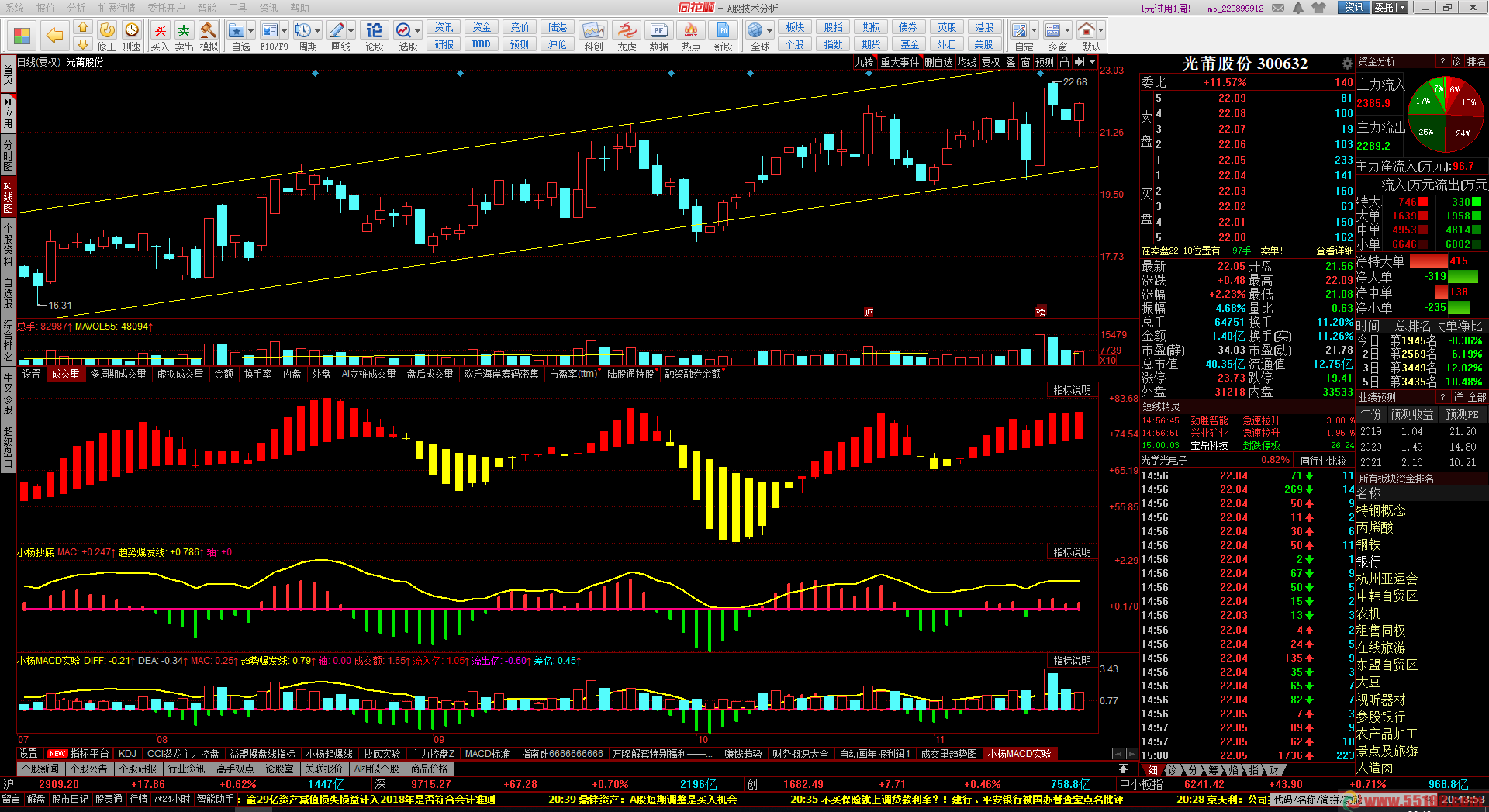Go back with the yellow left arrow

click(x=54, y=36)
